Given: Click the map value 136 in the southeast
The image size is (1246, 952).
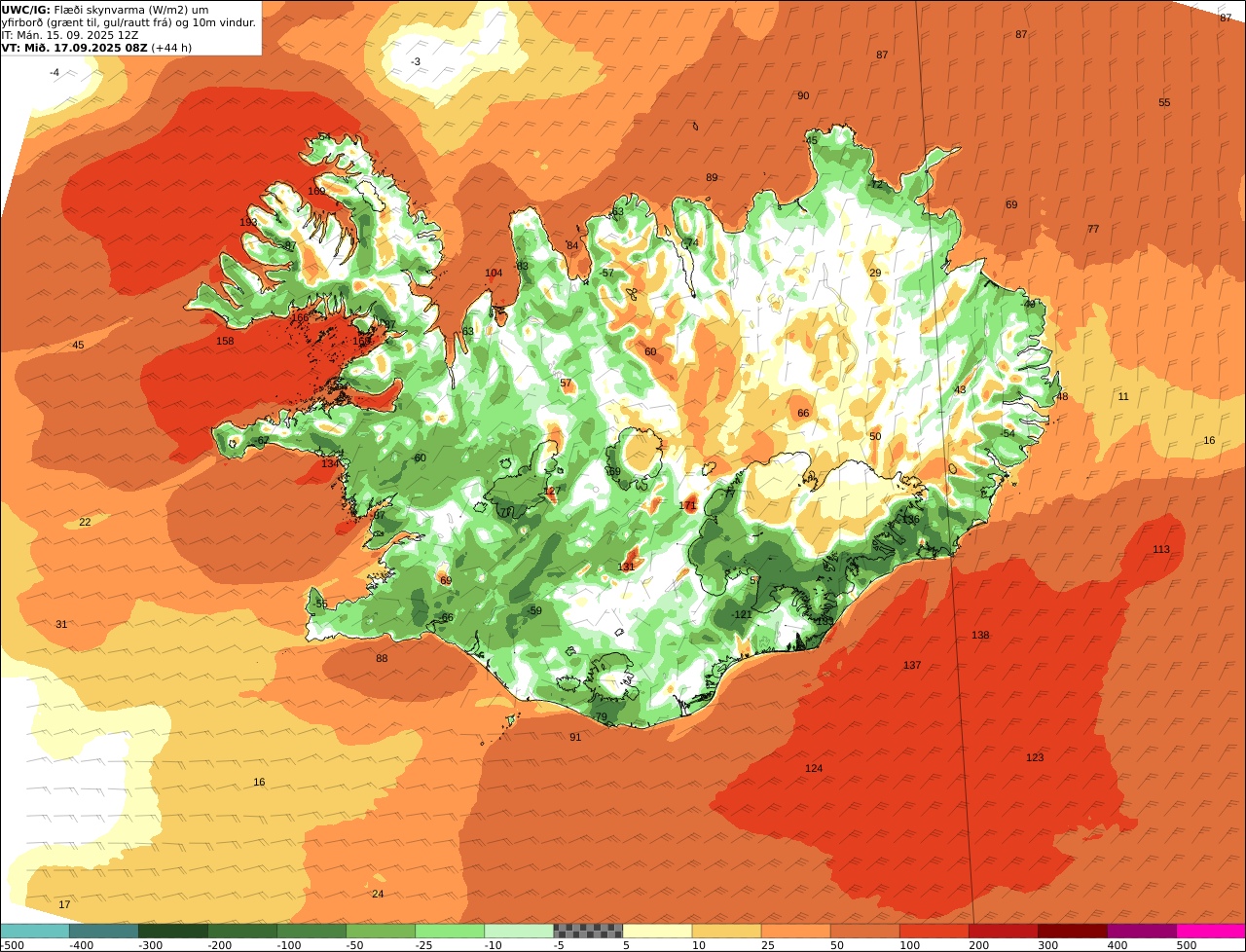Looking at the screenshot, I should 910,520.
